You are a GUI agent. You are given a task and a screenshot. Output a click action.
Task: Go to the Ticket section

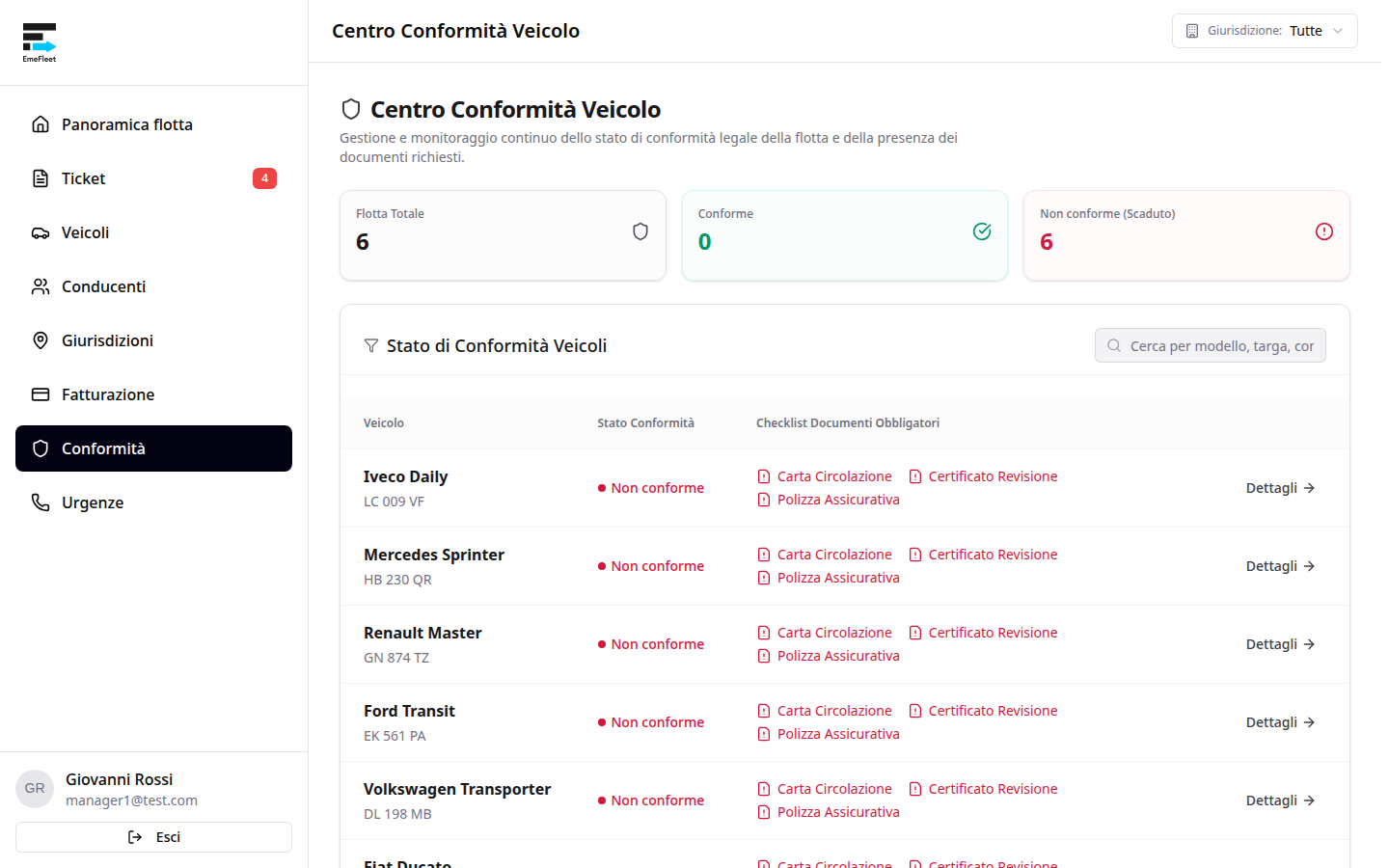point(153,178)
